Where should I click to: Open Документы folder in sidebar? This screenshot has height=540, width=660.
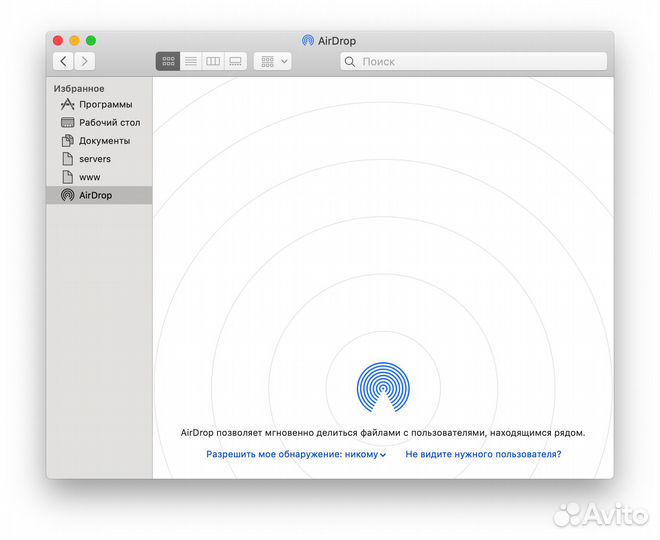[104, 141]
